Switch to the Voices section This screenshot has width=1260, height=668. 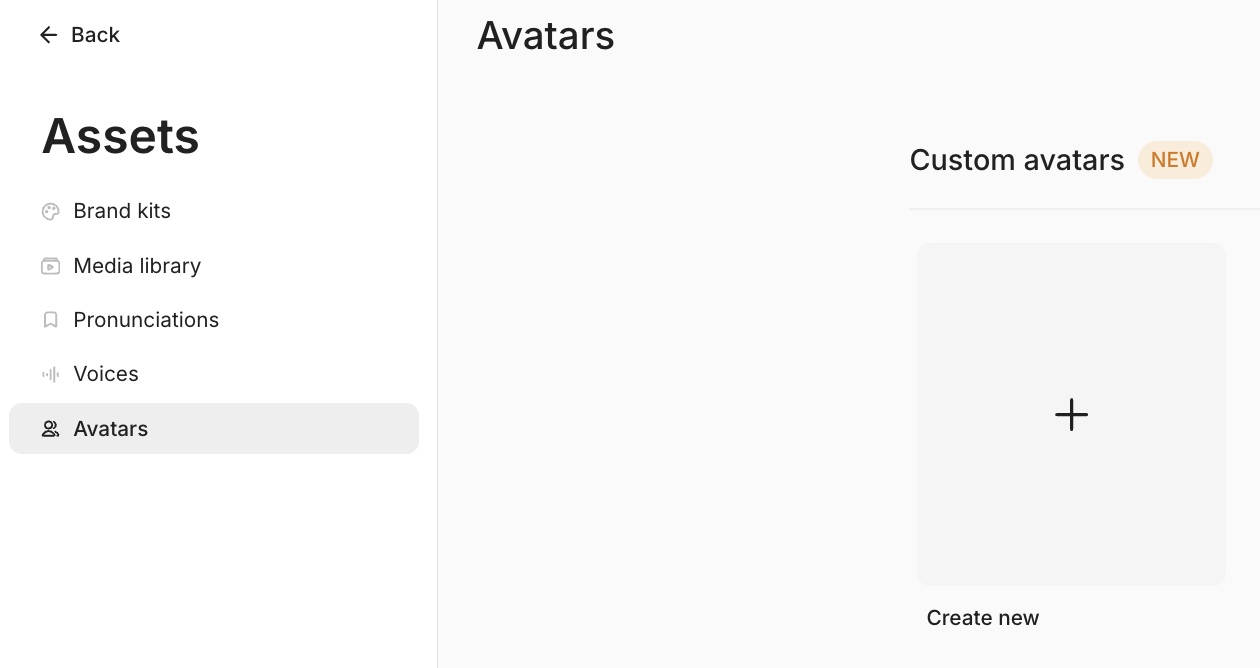point(106,374)
